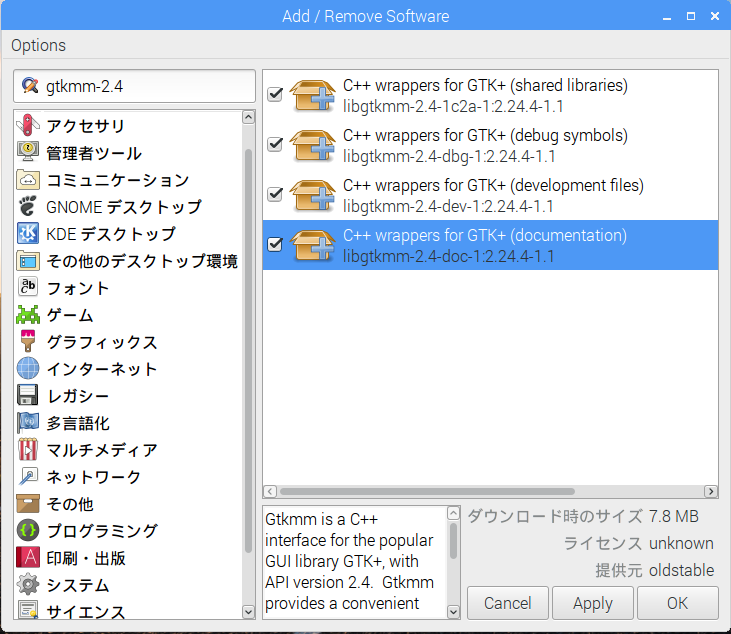This screenshot has height=634, width=731.
Task: Toggle the development files package checkbox
Action: [276, 194]
